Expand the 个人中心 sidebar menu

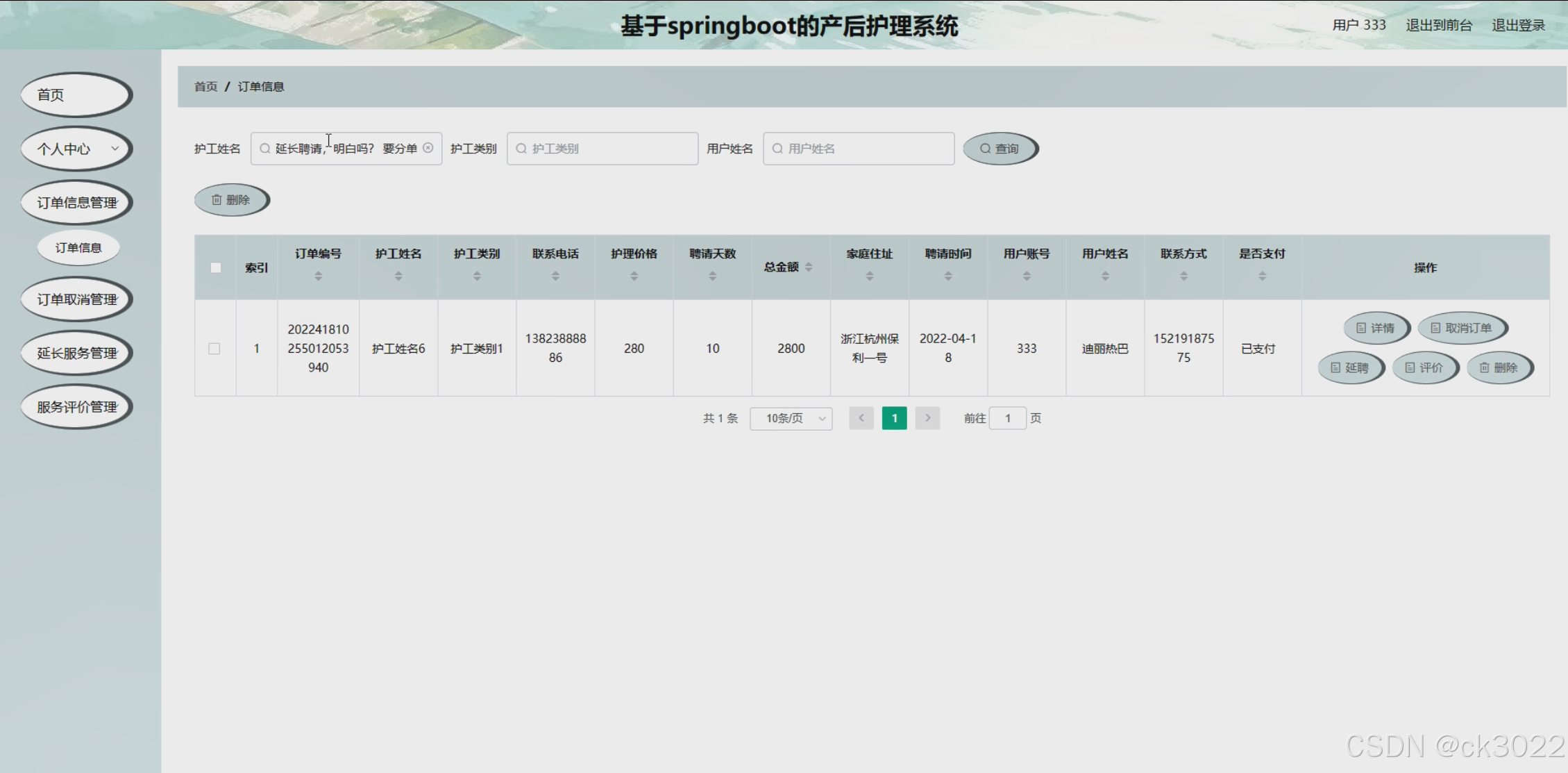pos(76,149)
